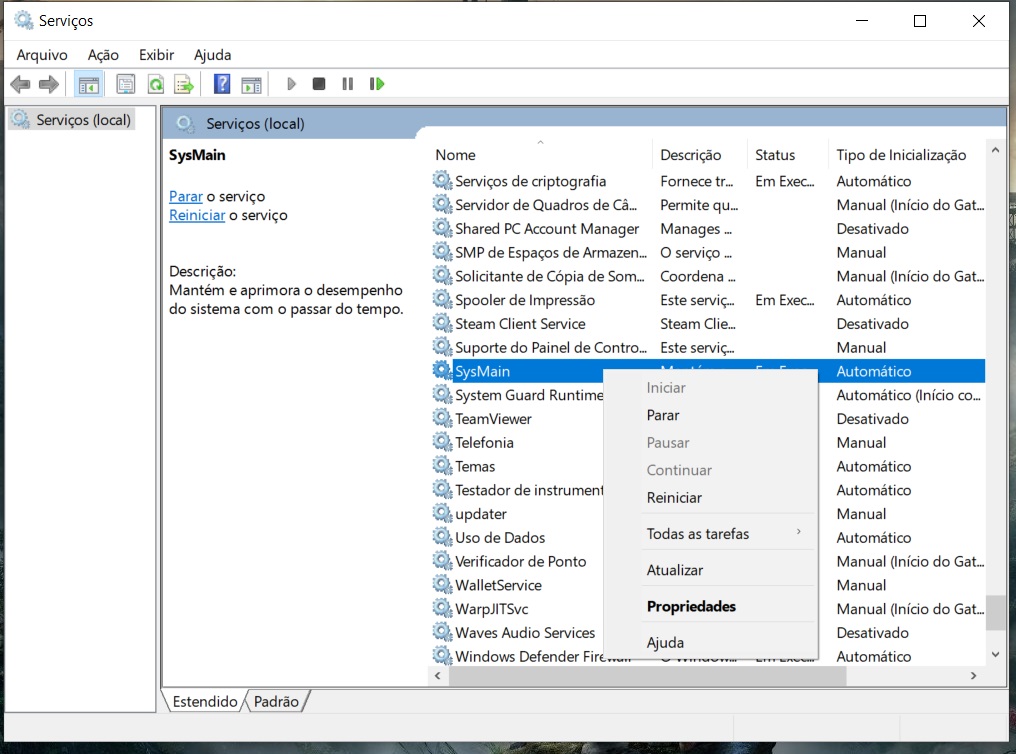This screenshot has height=754, width=1016.
Task: Click gear icon beside Telefonia
Action: click(x=443, y=442)
